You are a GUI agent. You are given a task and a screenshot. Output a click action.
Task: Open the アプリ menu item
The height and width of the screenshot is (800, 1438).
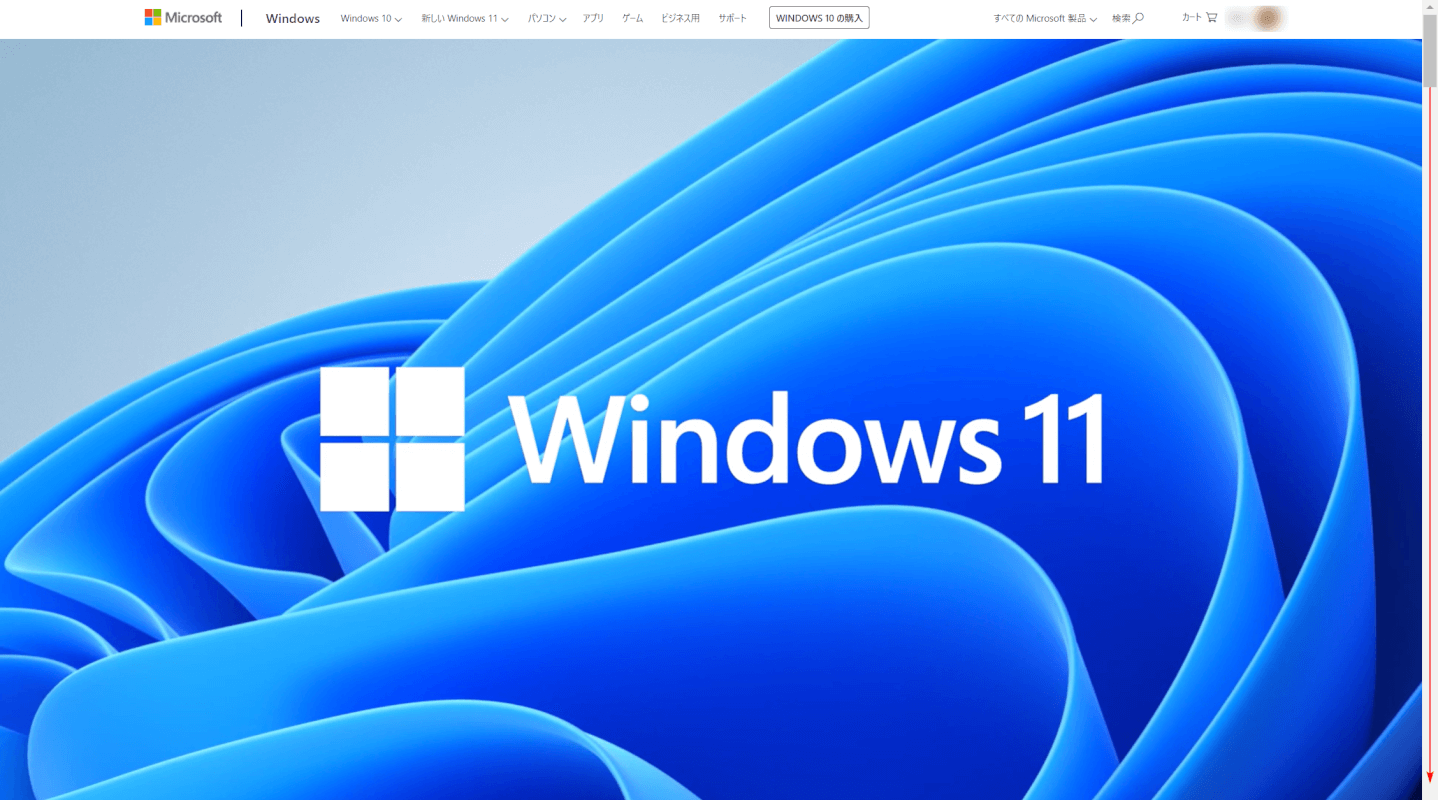click(x=593, y=18)
